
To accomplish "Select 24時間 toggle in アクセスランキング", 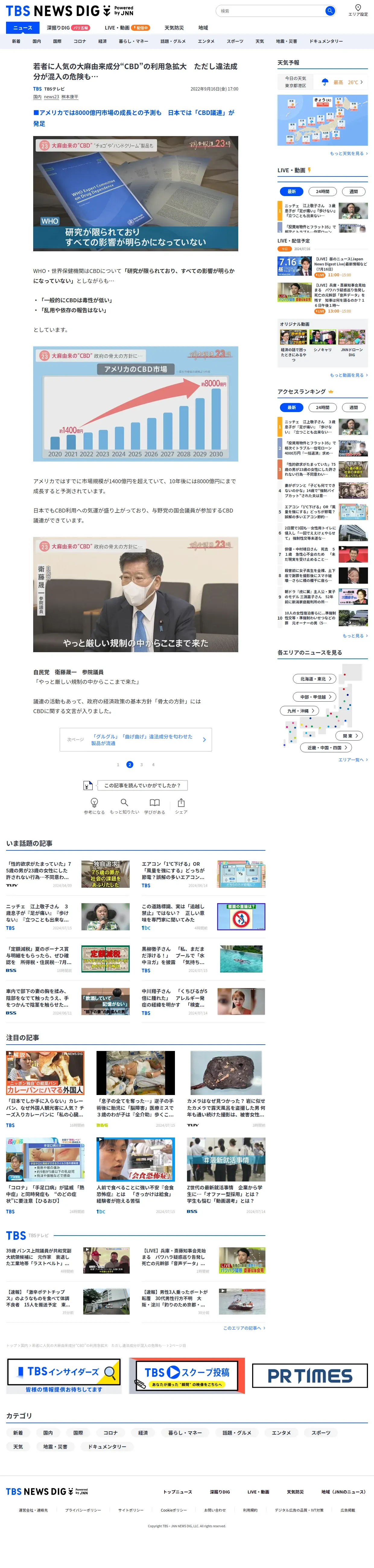I will (322, 407).
